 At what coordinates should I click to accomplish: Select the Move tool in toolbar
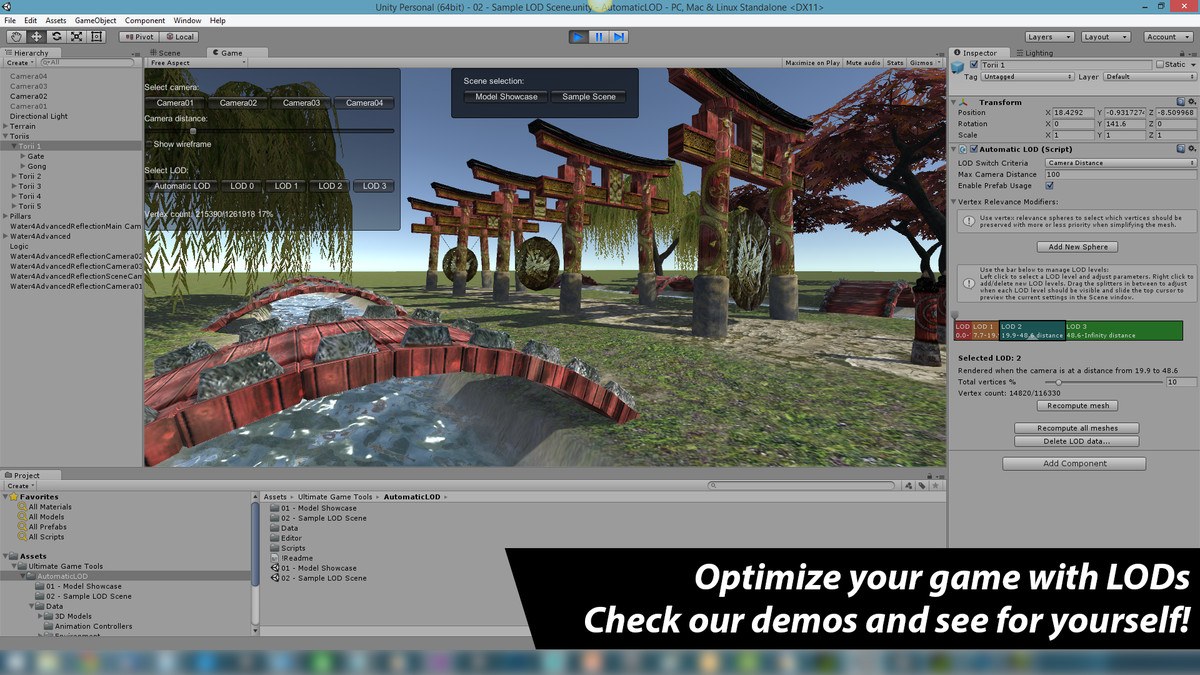tap(37, 37)
